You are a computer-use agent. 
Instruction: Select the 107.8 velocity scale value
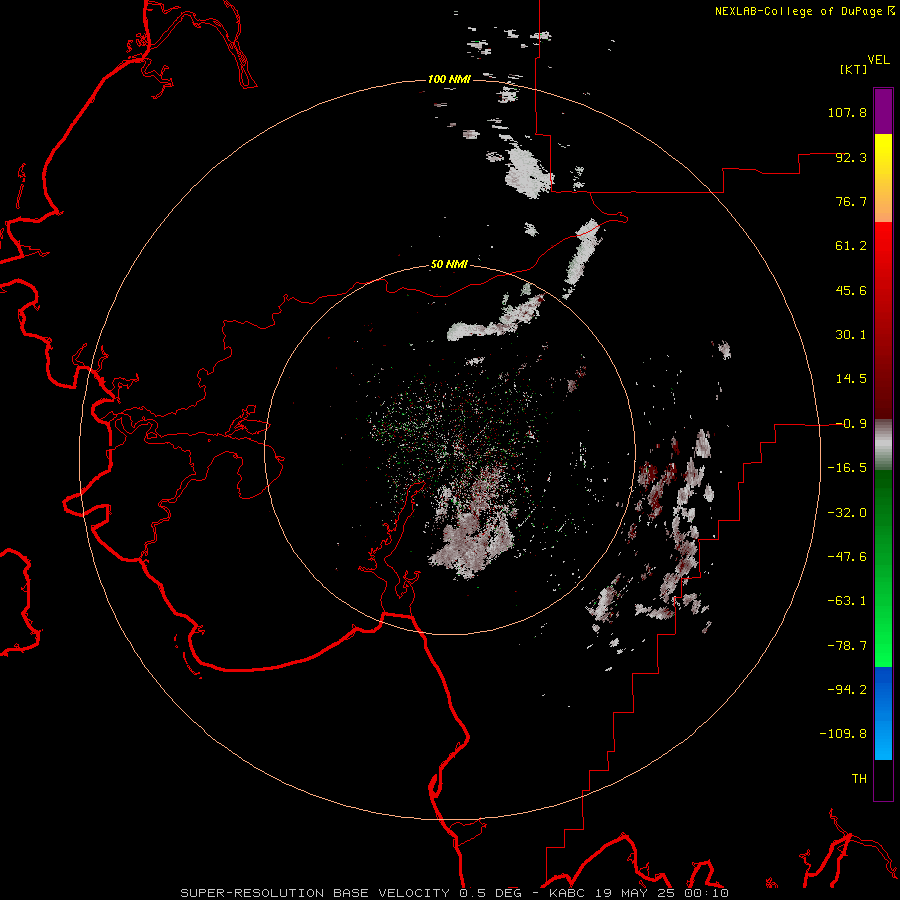(847, 112)
